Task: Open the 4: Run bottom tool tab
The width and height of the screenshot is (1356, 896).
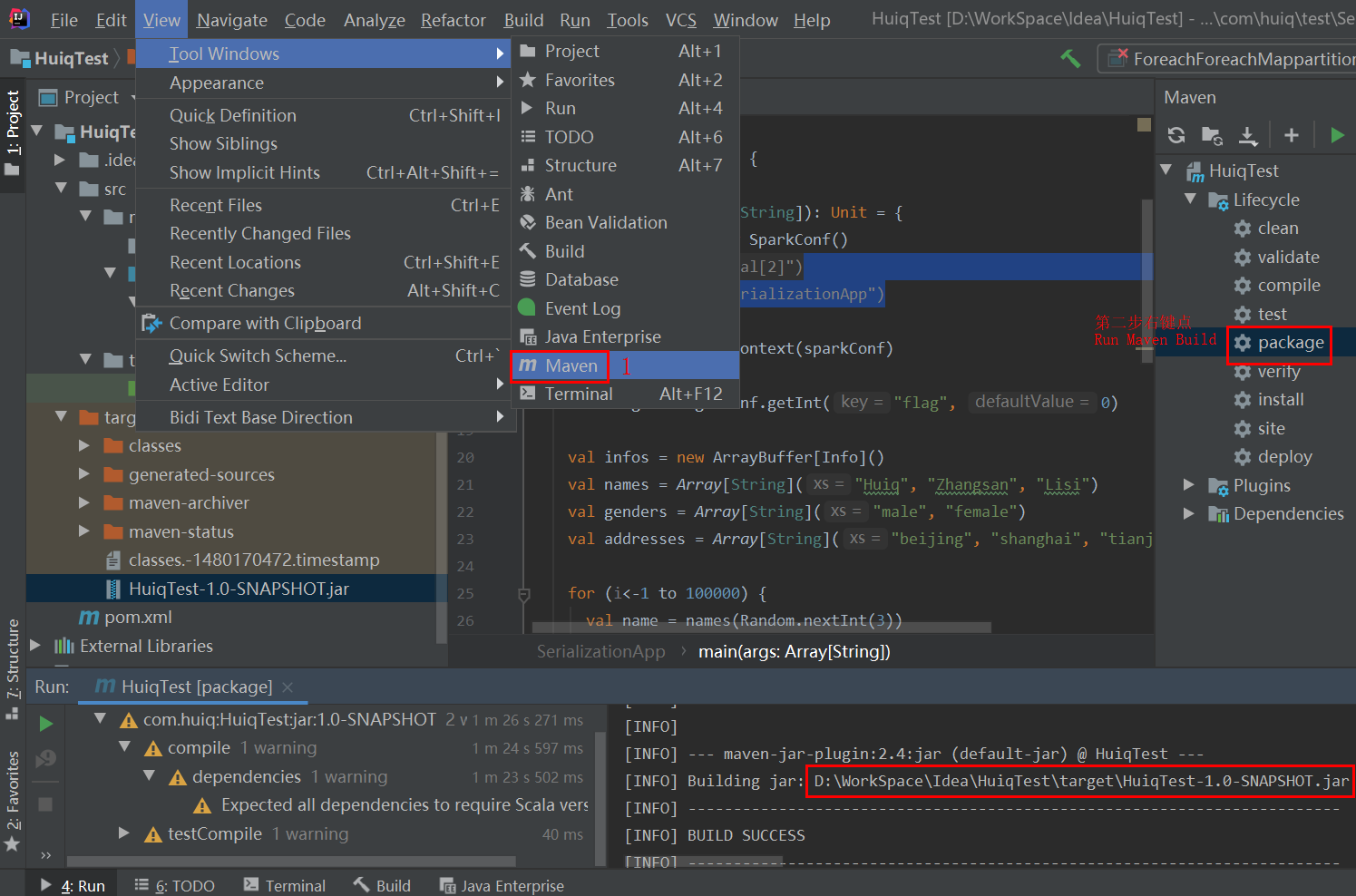Action: click(73, 885)
